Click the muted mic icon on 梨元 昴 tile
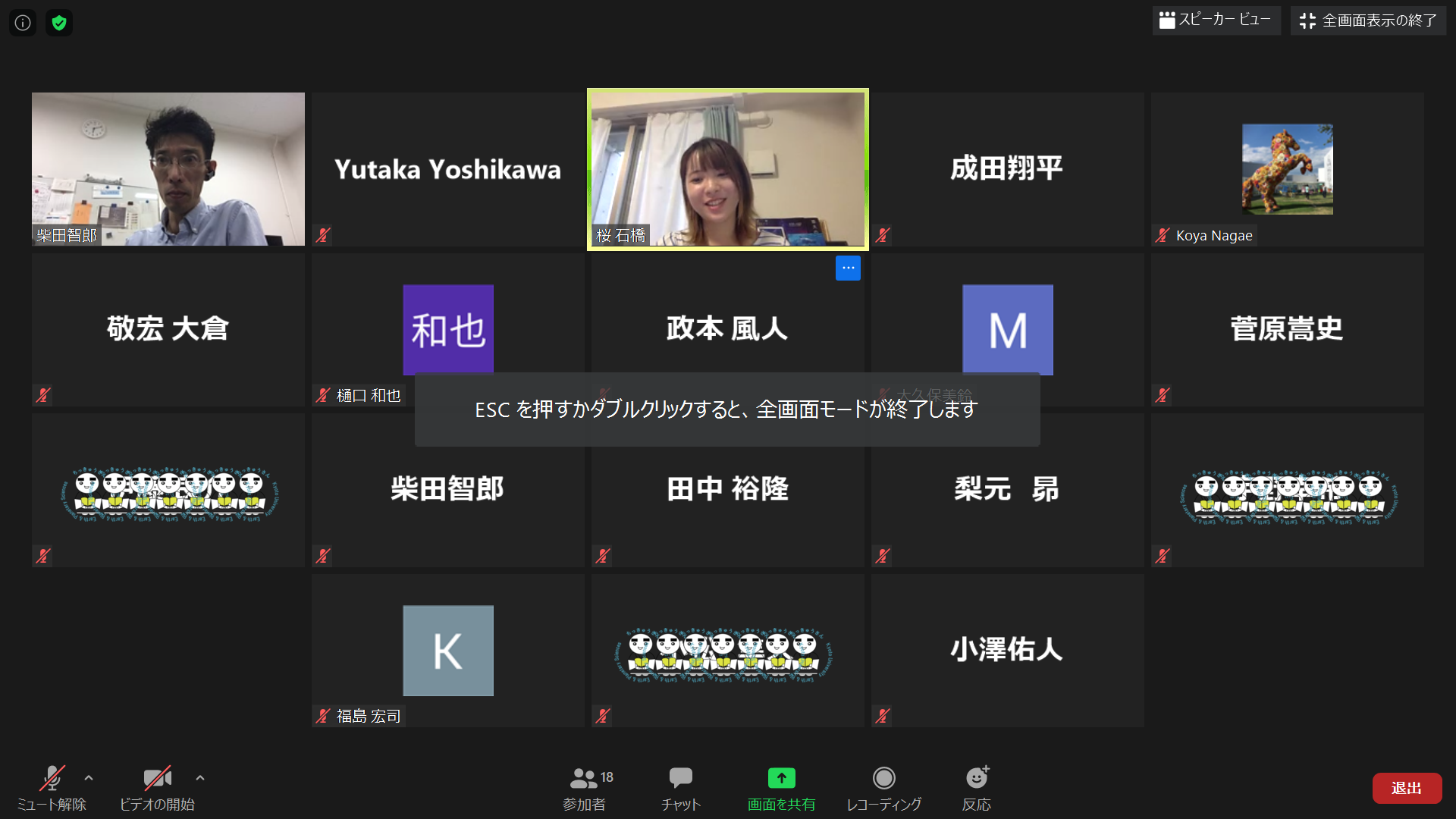The height and width of the screenshot is (819, 1456). pyautogui.click(x=883, y=556)
